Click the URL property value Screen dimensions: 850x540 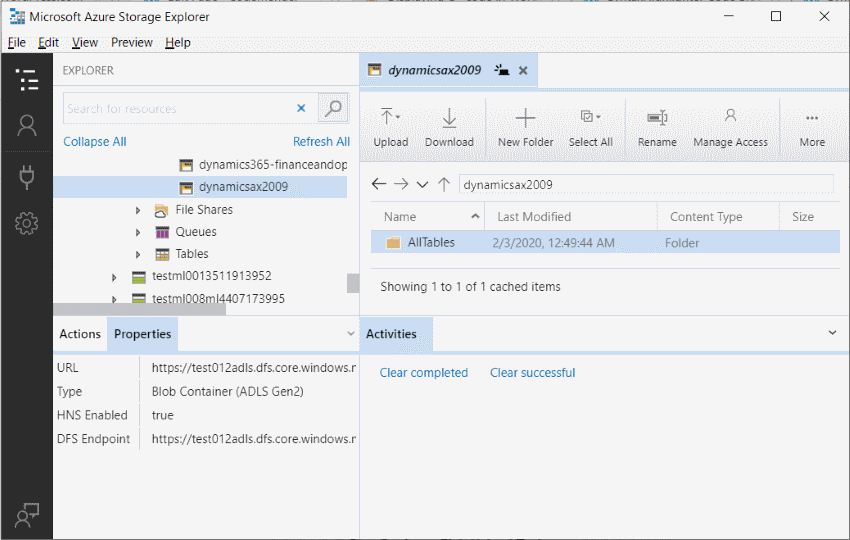tap(254, 368)
